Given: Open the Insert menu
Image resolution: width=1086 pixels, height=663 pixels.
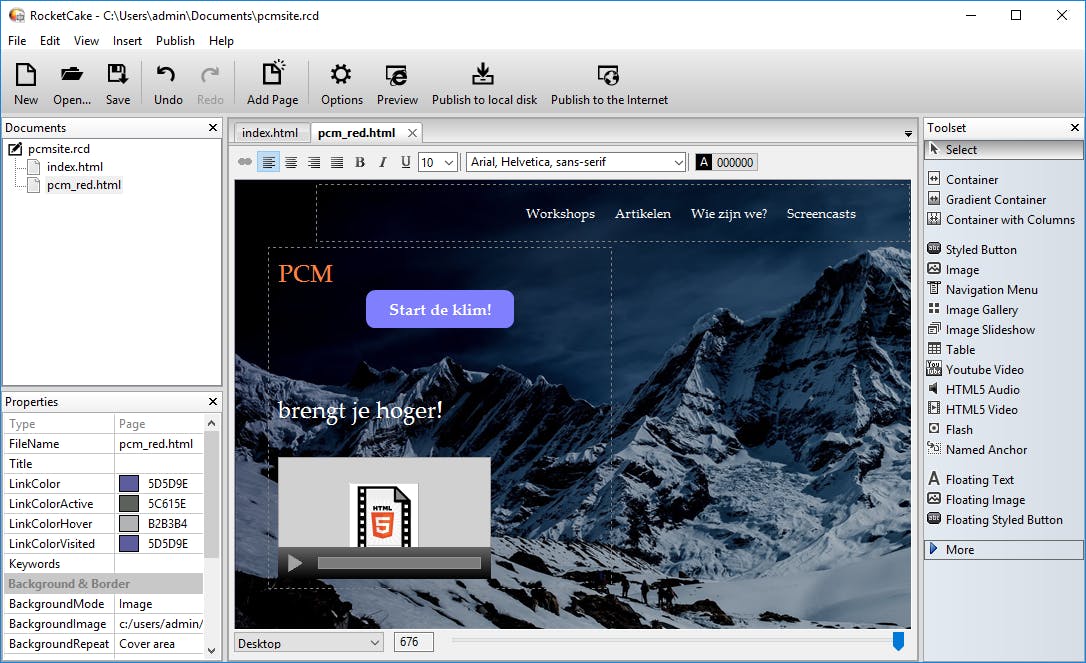Looking at the screenshot, I should pos(127,41).
